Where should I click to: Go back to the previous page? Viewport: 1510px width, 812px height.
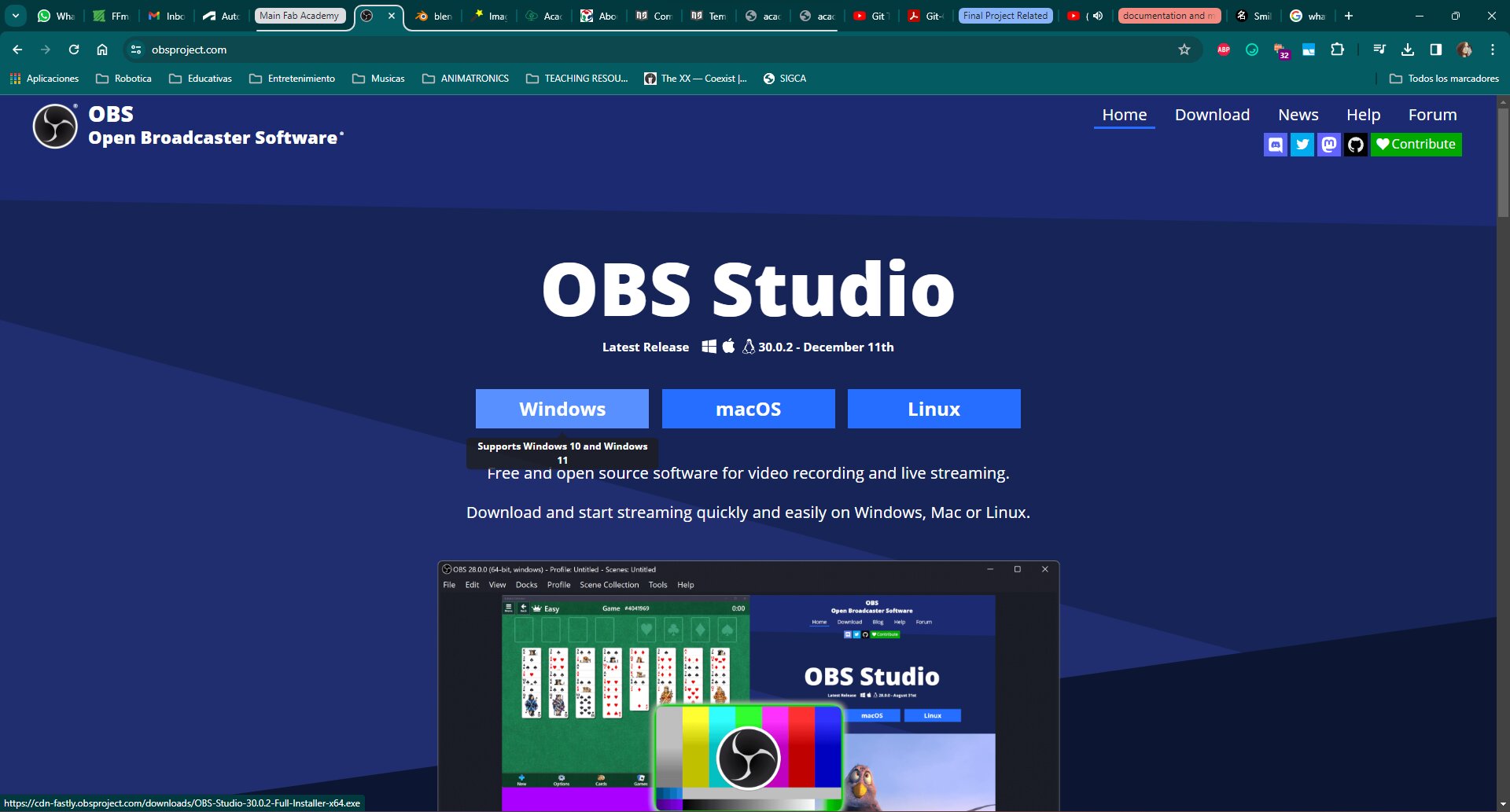[17, 50]
